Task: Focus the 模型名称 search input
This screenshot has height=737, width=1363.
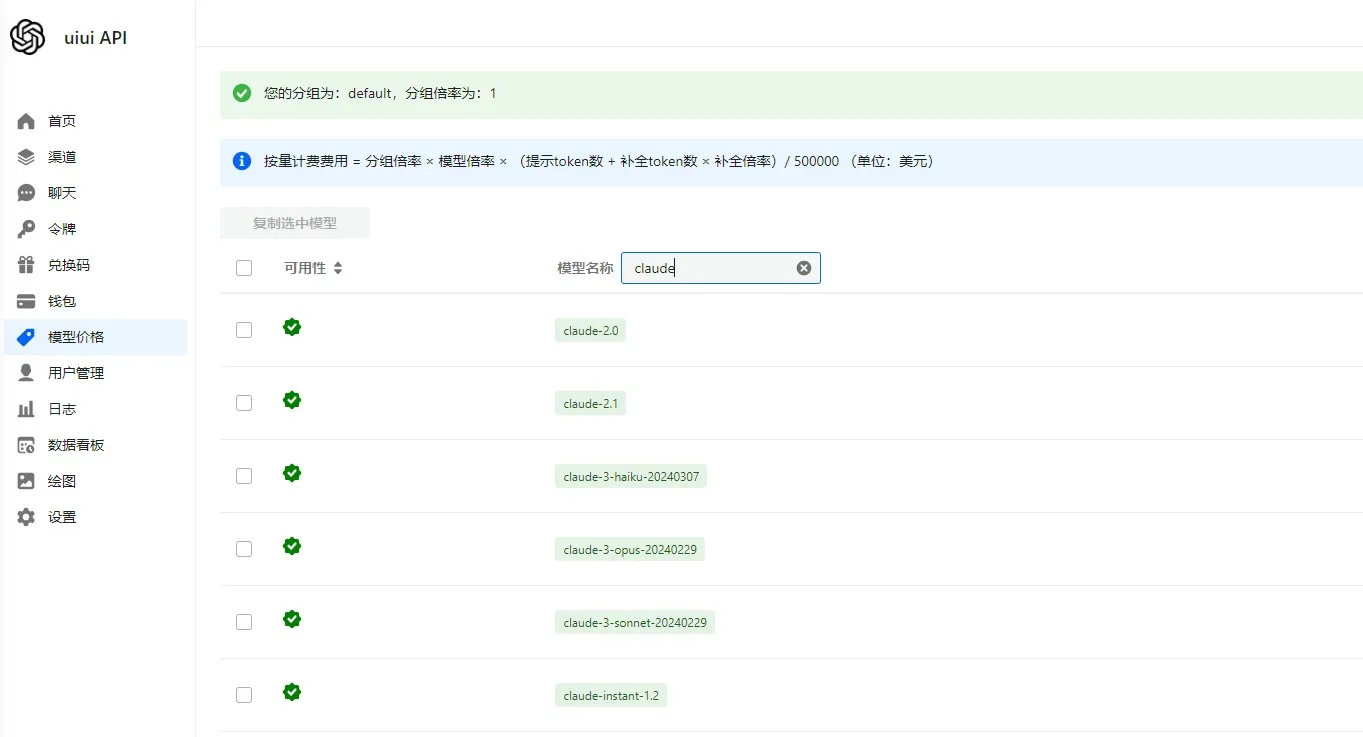Action: [710, 268]
